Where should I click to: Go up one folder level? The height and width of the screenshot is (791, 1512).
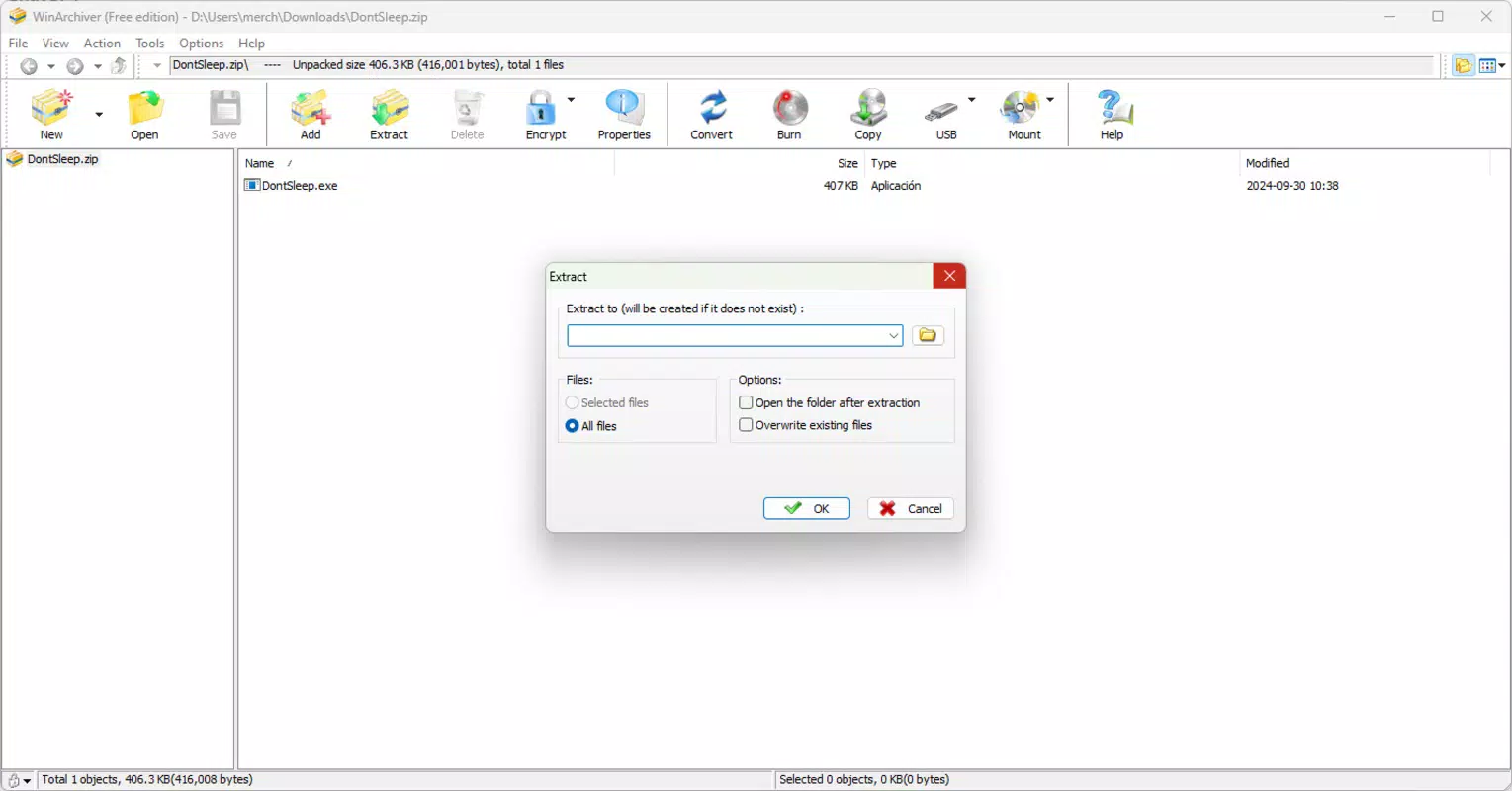[119, 66]
